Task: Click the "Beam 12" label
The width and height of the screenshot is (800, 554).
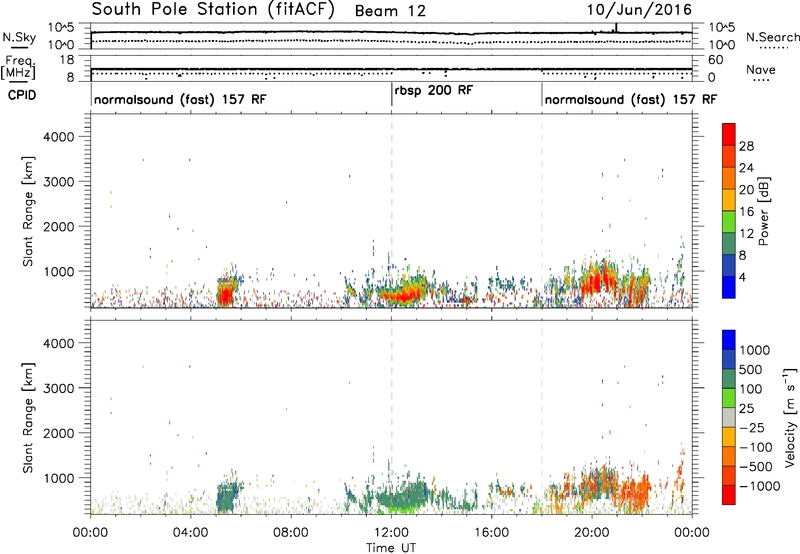Action: [390, 11]
